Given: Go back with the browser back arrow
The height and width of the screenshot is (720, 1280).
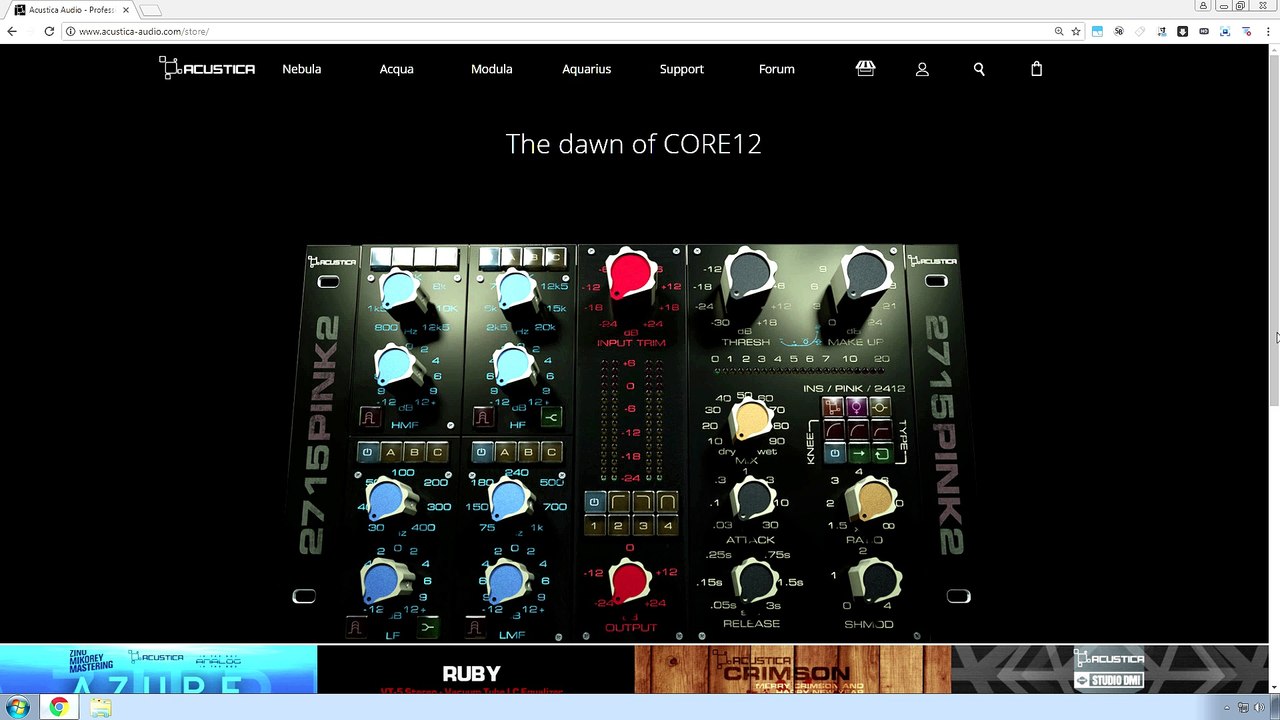Looking at the screenshot, I should tap(12, 31).
